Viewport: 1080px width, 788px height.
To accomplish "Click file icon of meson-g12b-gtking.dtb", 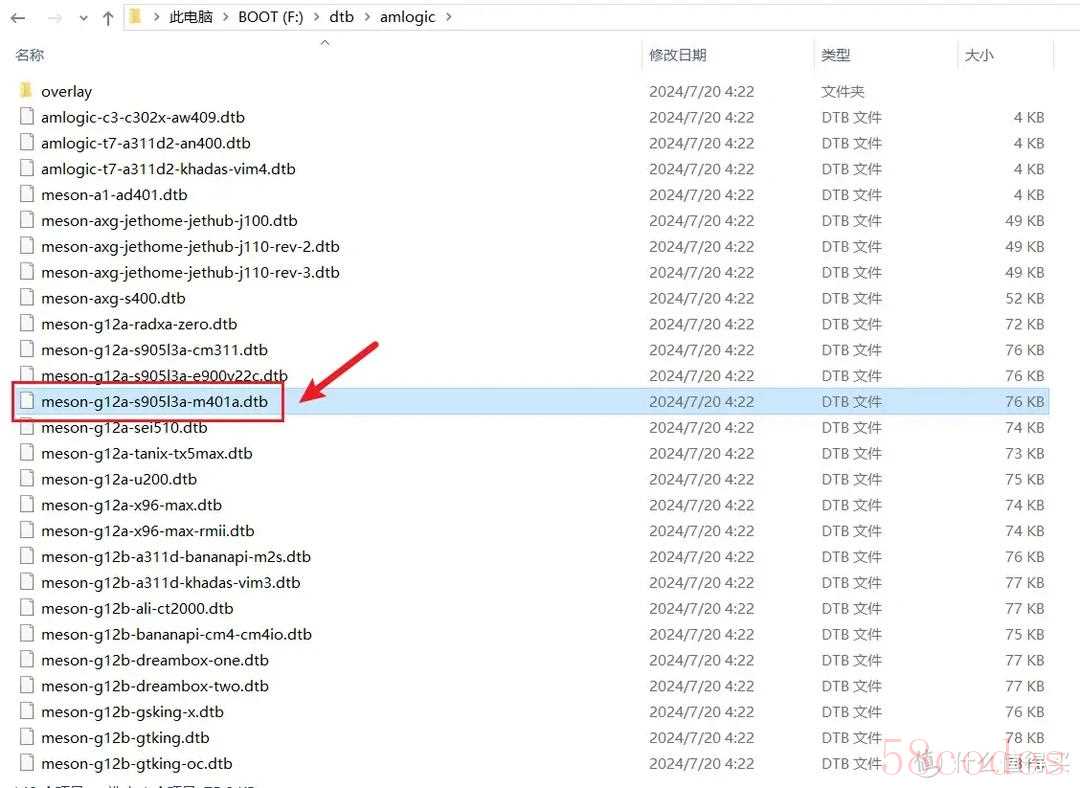I will tap(26, 737).
